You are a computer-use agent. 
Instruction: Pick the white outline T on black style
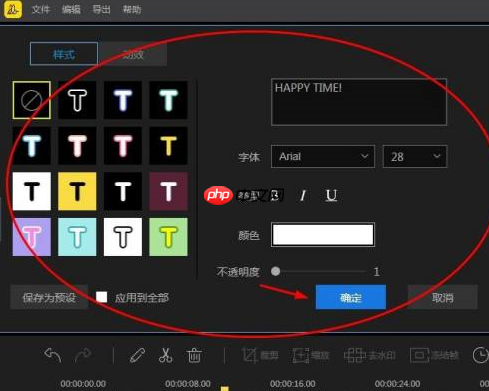(77, 100)
